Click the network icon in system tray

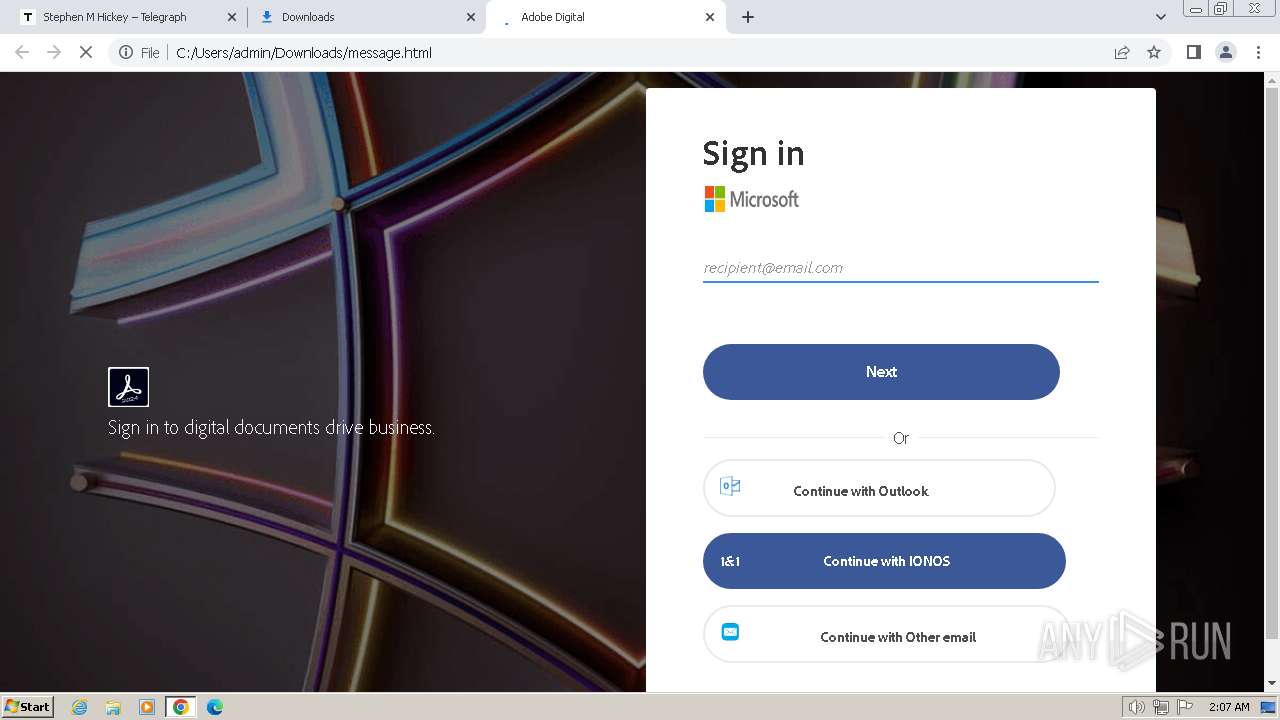1161,707
